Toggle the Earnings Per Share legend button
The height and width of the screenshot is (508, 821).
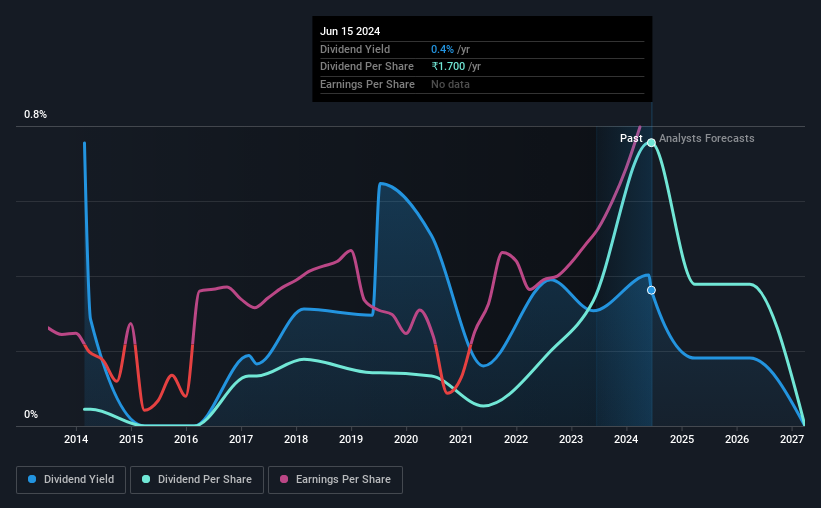click(x=335, y=480)
